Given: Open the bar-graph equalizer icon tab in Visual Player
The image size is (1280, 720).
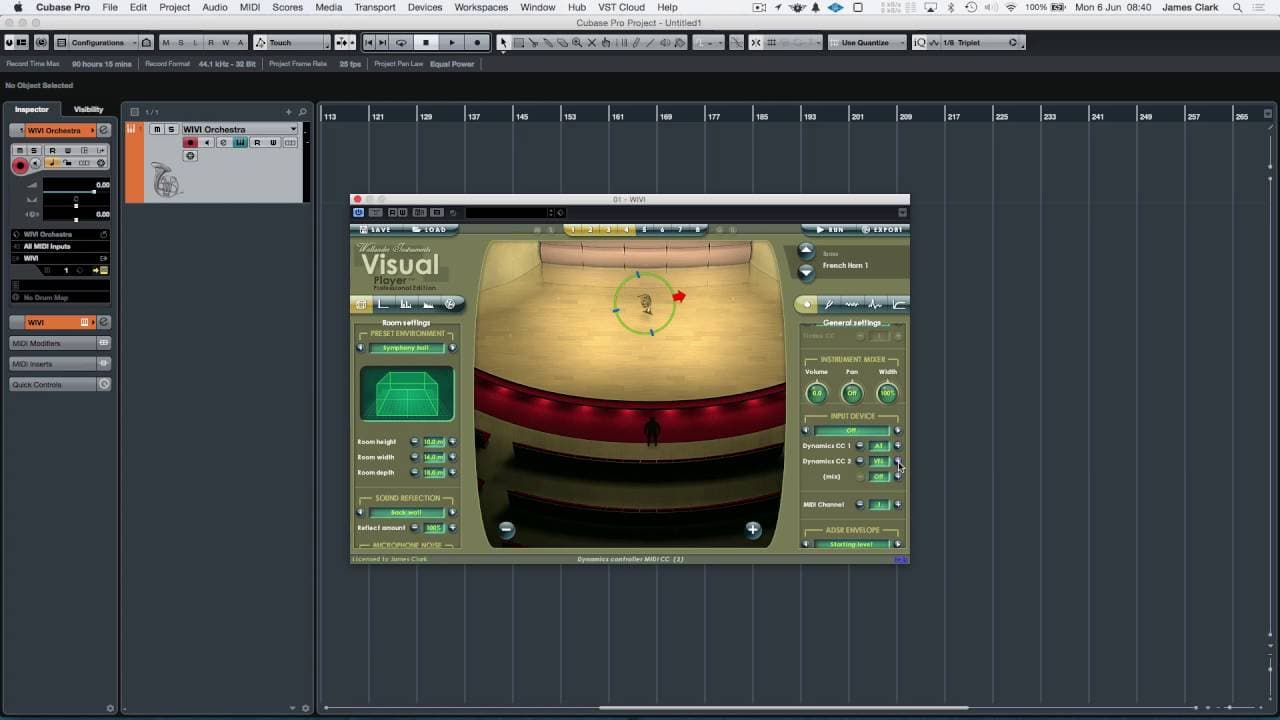Looking at the screenshot, I should point(406,304).
